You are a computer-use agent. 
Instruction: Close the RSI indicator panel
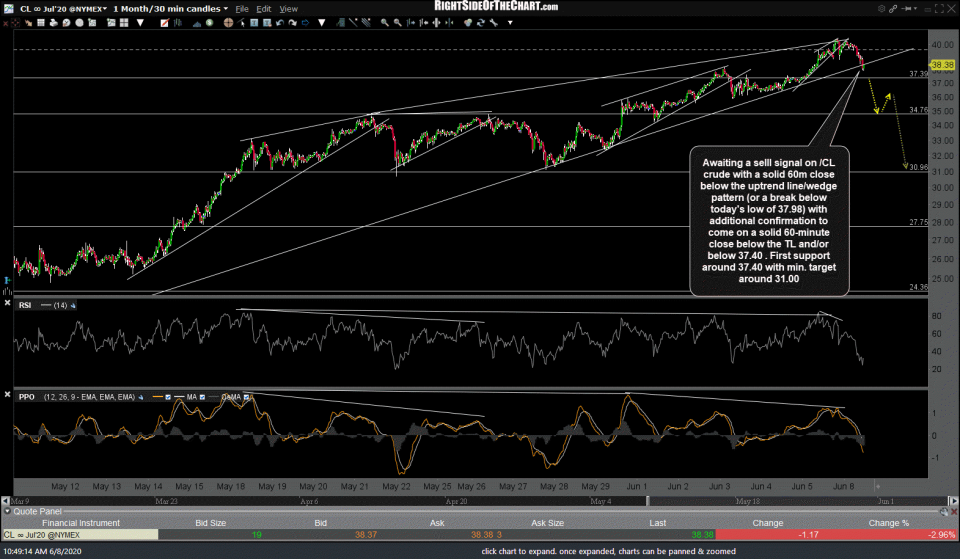click(10, 303)
